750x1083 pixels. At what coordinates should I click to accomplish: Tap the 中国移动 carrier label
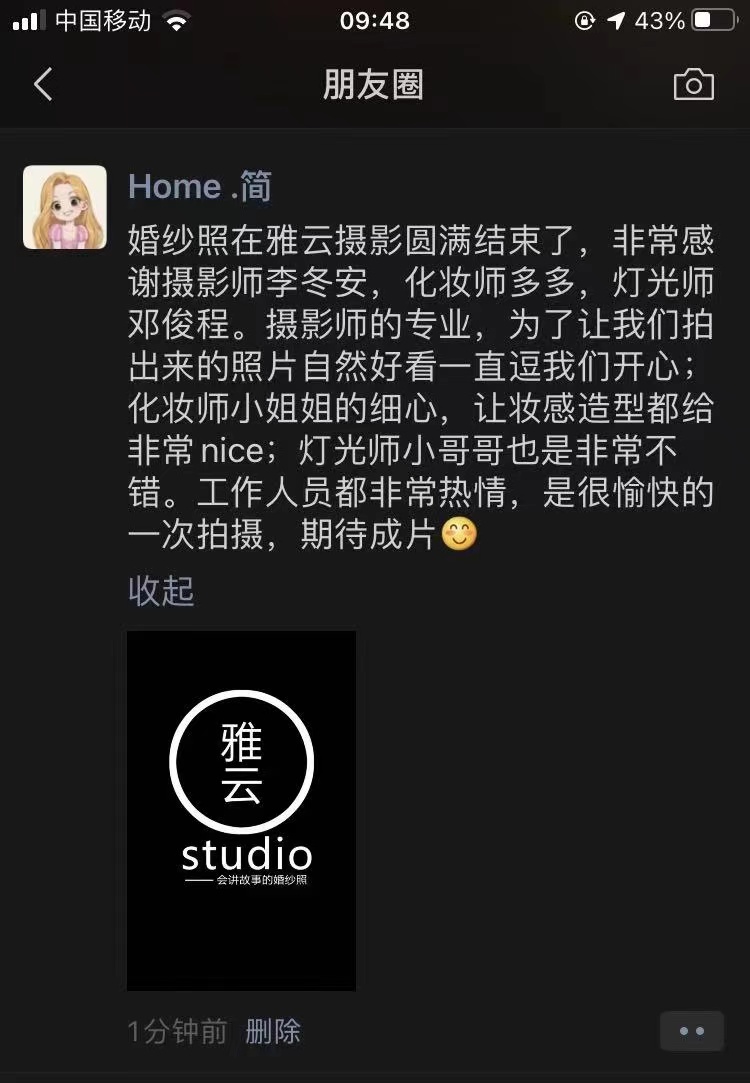click(103, 20)
